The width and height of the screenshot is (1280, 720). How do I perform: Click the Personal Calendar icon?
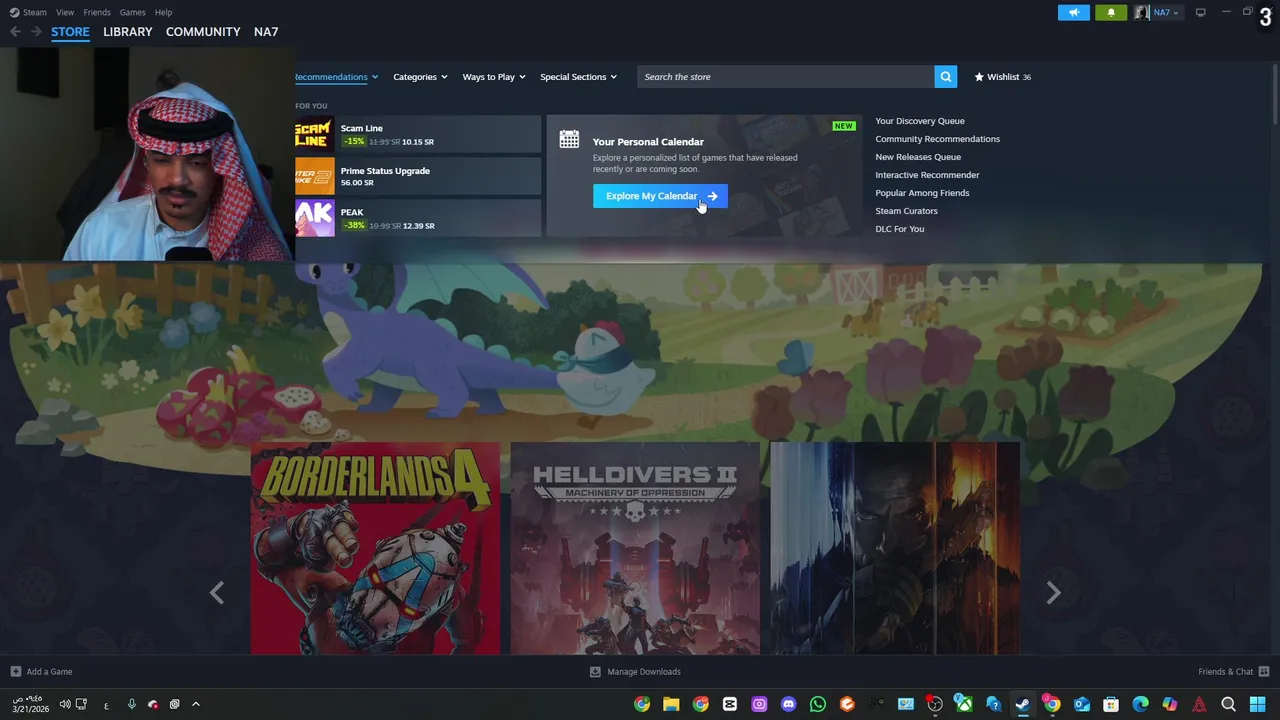pos(569,140)
